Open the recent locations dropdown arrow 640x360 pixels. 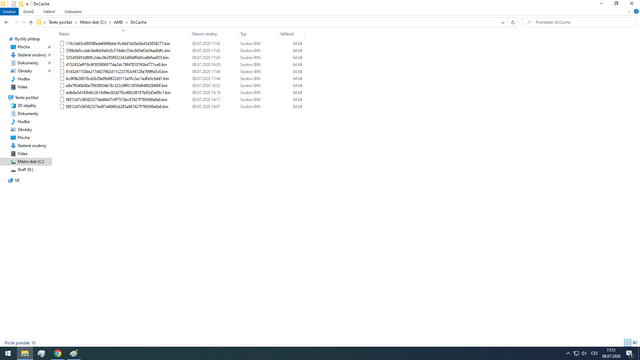point(24,22)
